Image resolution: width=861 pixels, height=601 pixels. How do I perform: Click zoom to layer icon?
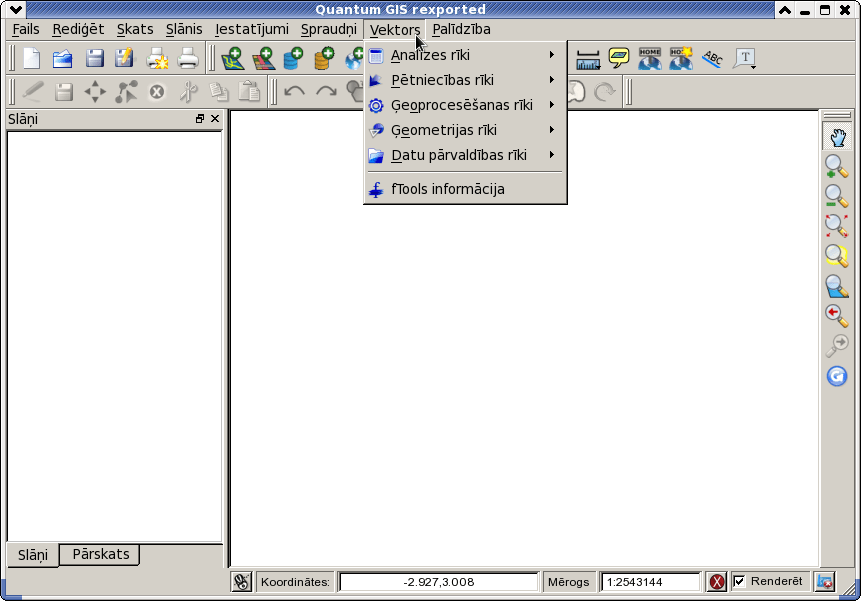click(837, 286)
